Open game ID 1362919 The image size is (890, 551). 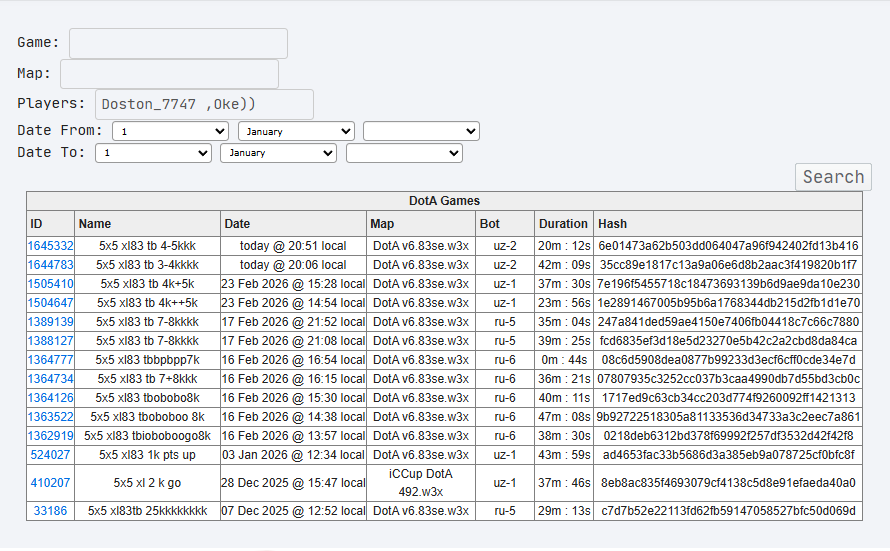(51, 436)
